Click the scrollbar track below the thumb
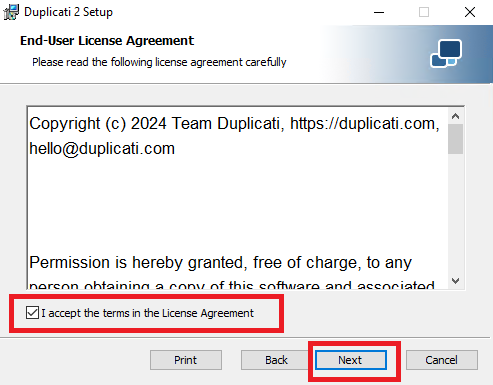This screenshot has height=385, width=493. [x=455, y=213]
